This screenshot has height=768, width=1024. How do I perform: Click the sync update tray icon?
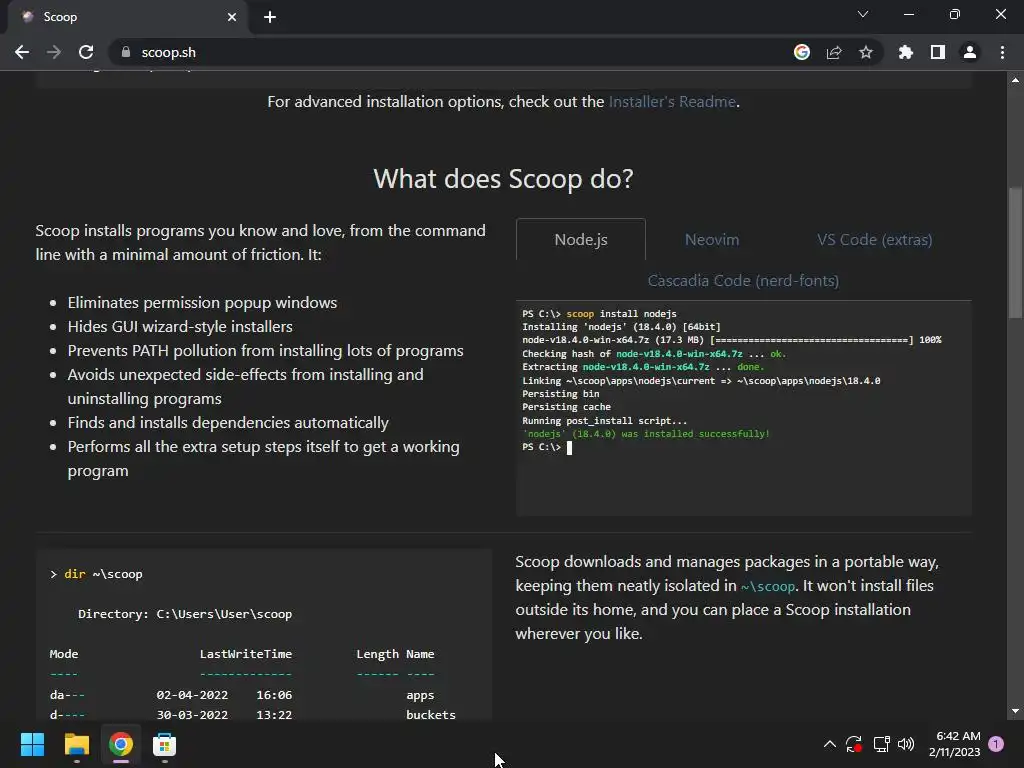tap(854, 744)
